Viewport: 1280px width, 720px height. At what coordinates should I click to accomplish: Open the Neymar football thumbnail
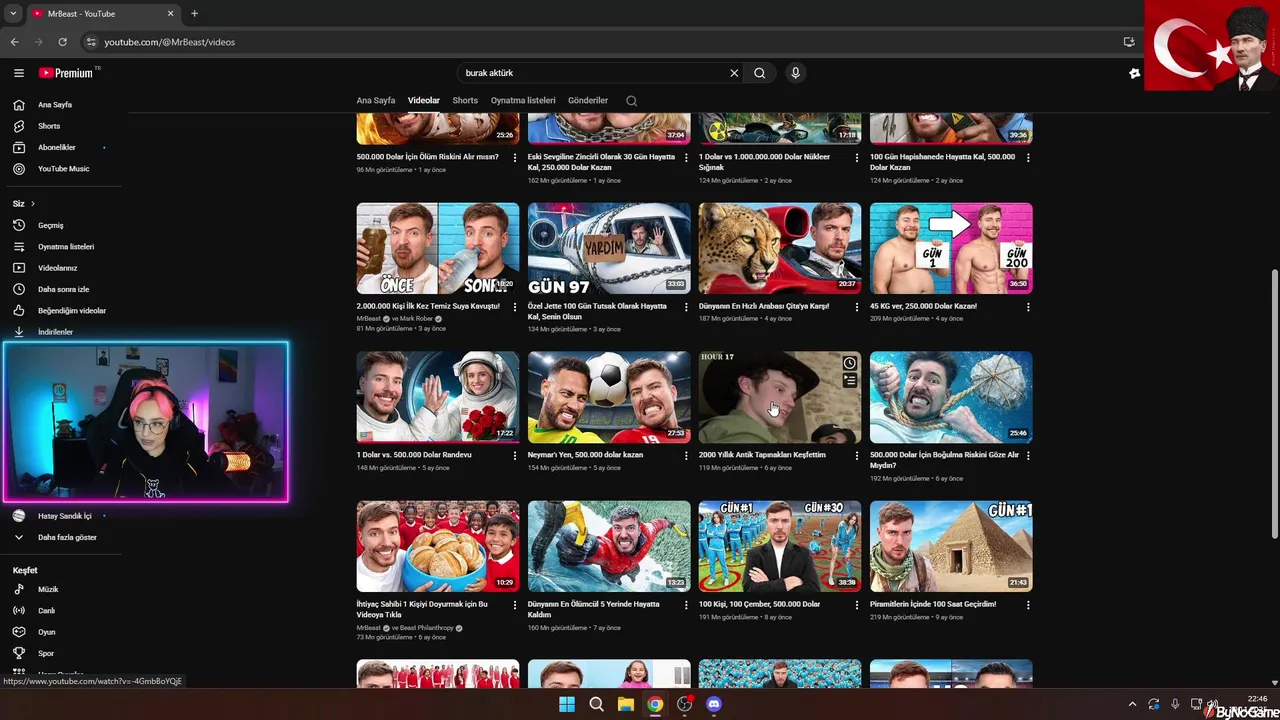(x=609, y=397)
